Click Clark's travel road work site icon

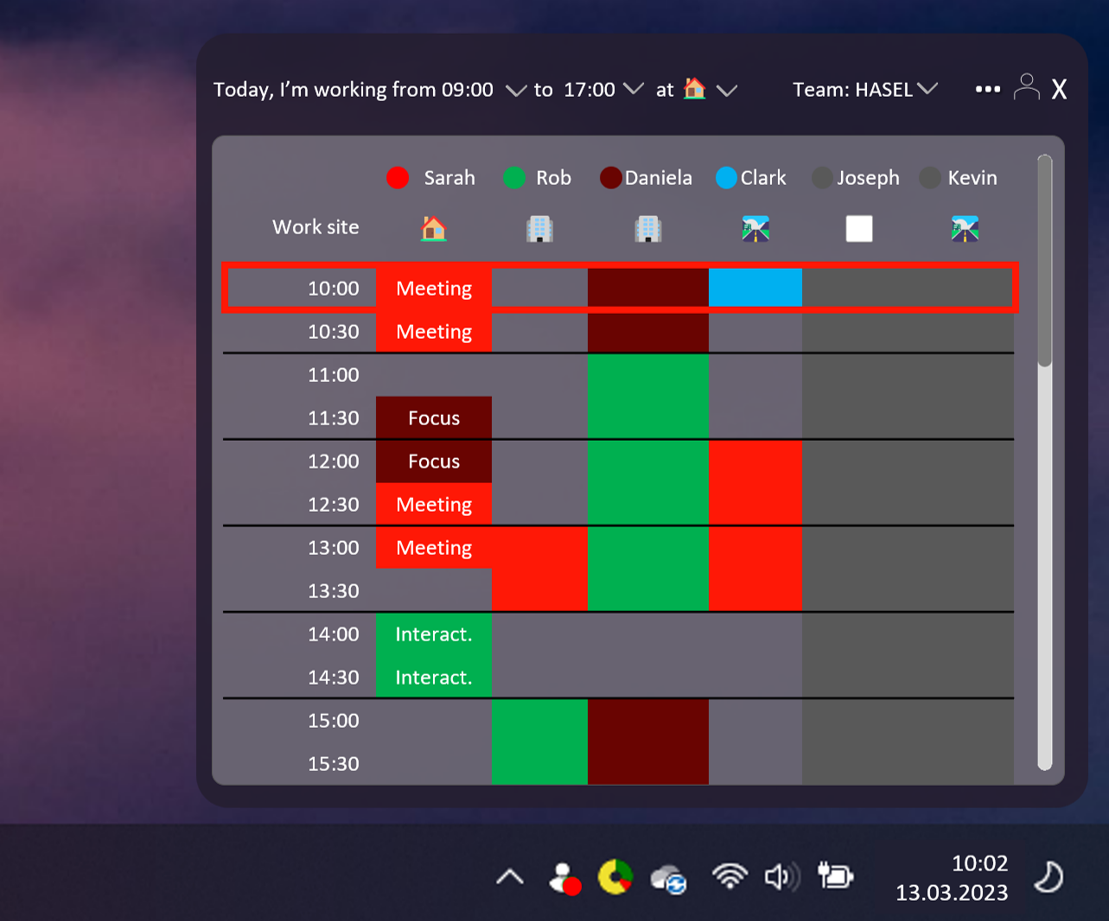755,229
